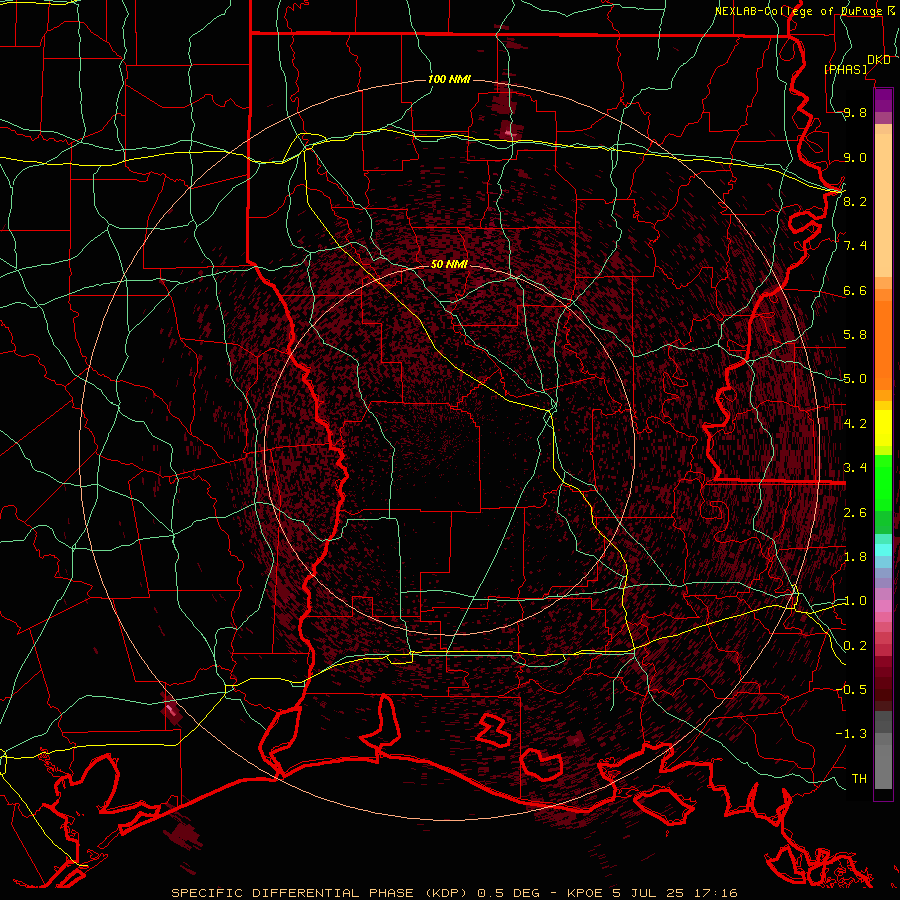Pick the yellow segment of the color bar
The height and width of the screenshot is (900, 900).
point(883,428)
